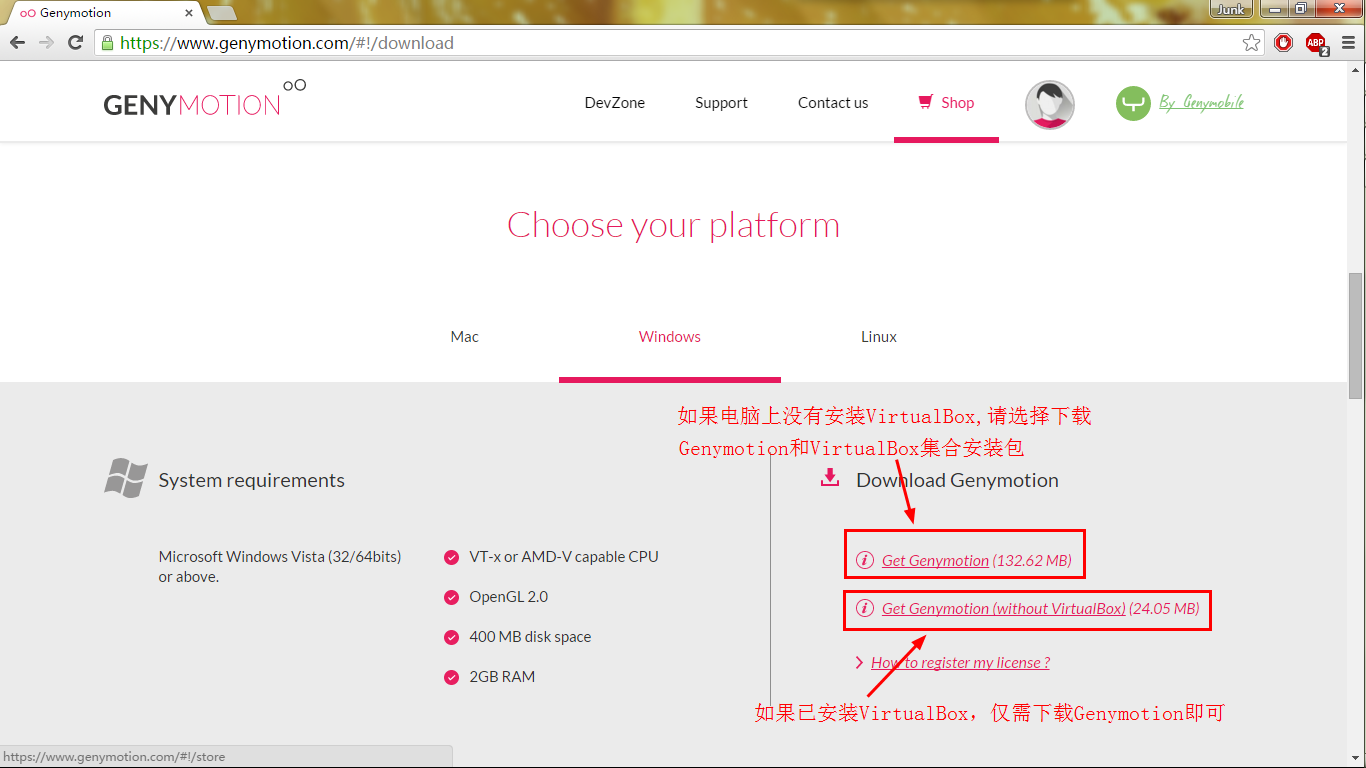
Task: Click the page vertical scrollbar thumb
Action: point(1356,336)
